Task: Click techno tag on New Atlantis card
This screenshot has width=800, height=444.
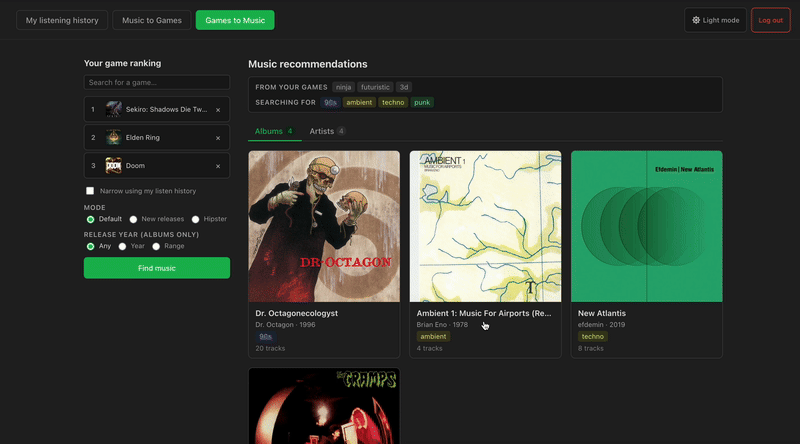Action: point(592,337)
